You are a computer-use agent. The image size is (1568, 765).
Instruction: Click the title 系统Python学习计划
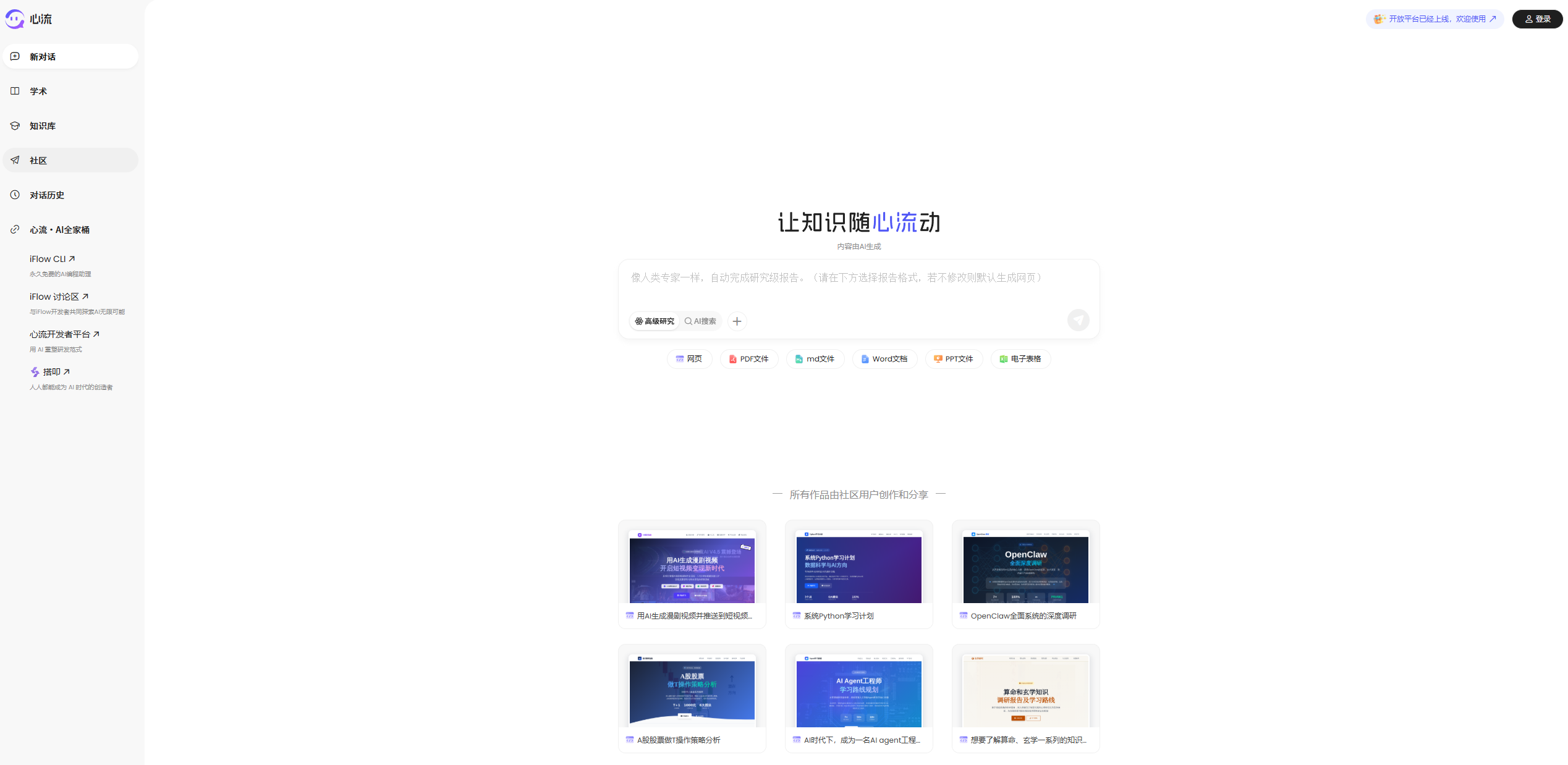(x=839, y=616)
